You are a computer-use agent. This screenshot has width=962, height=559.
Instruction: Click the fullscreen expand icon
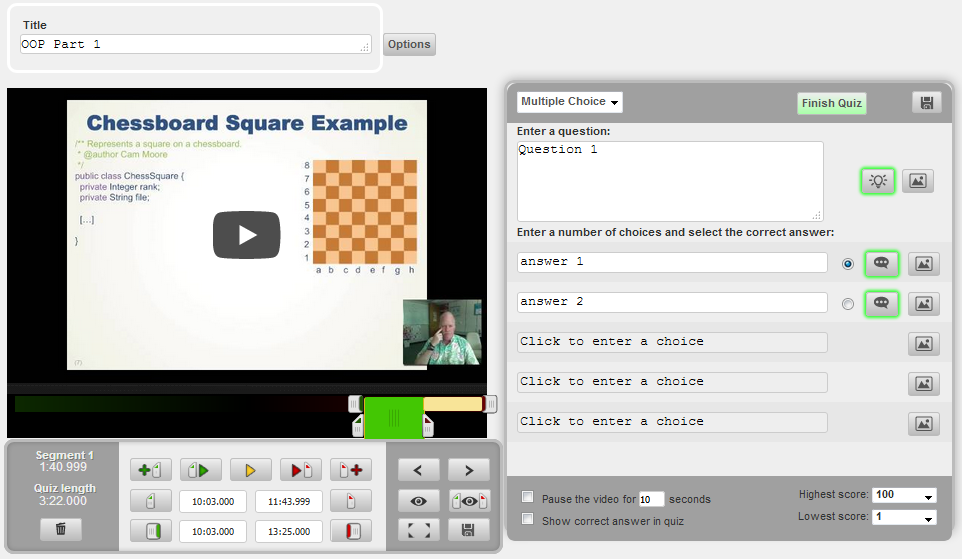click(x=419, y=530)
